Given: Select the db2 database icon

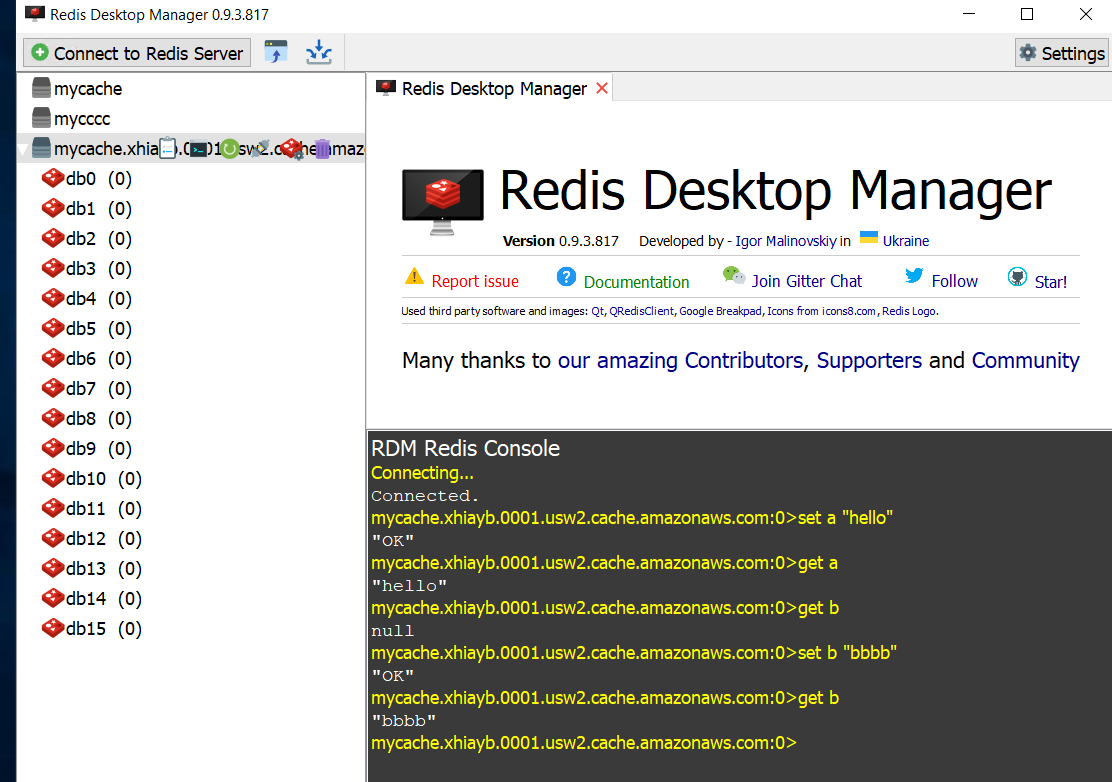Looking at the screenshot, I should click(x=52, y=238).
